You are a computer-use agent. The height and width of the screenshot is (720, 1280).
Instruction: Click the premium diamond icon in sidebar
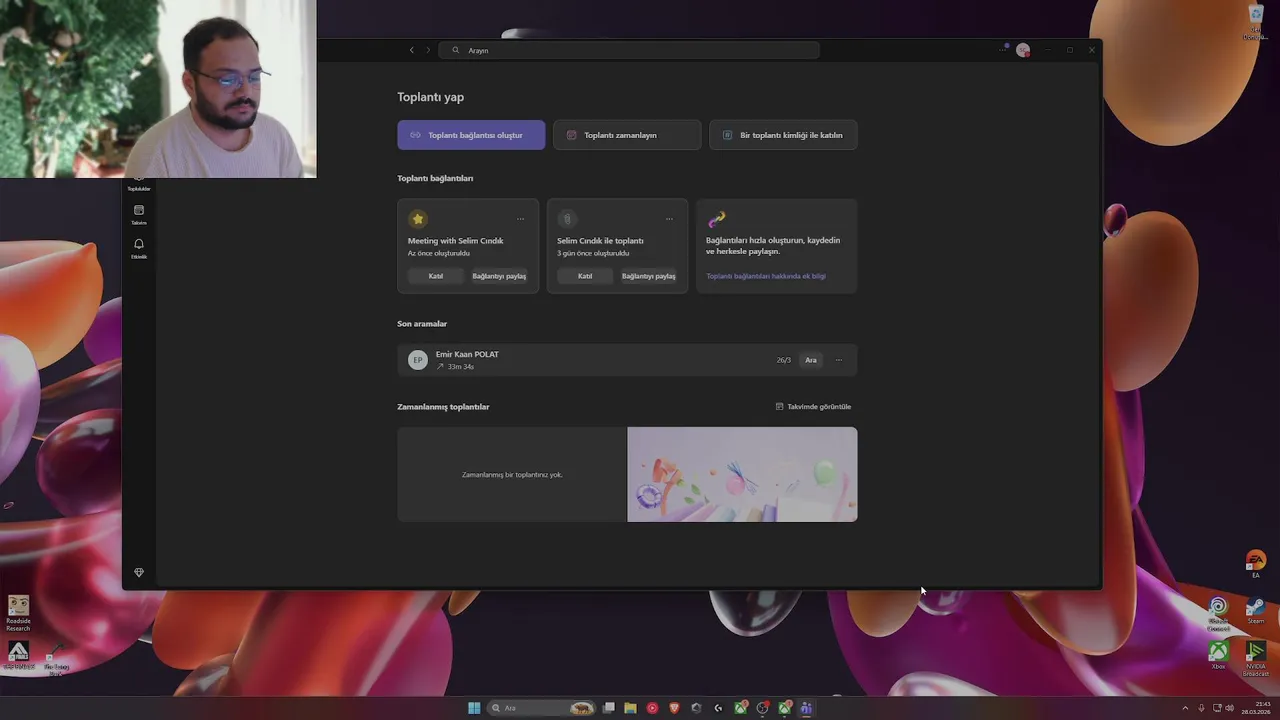(139, 573)
